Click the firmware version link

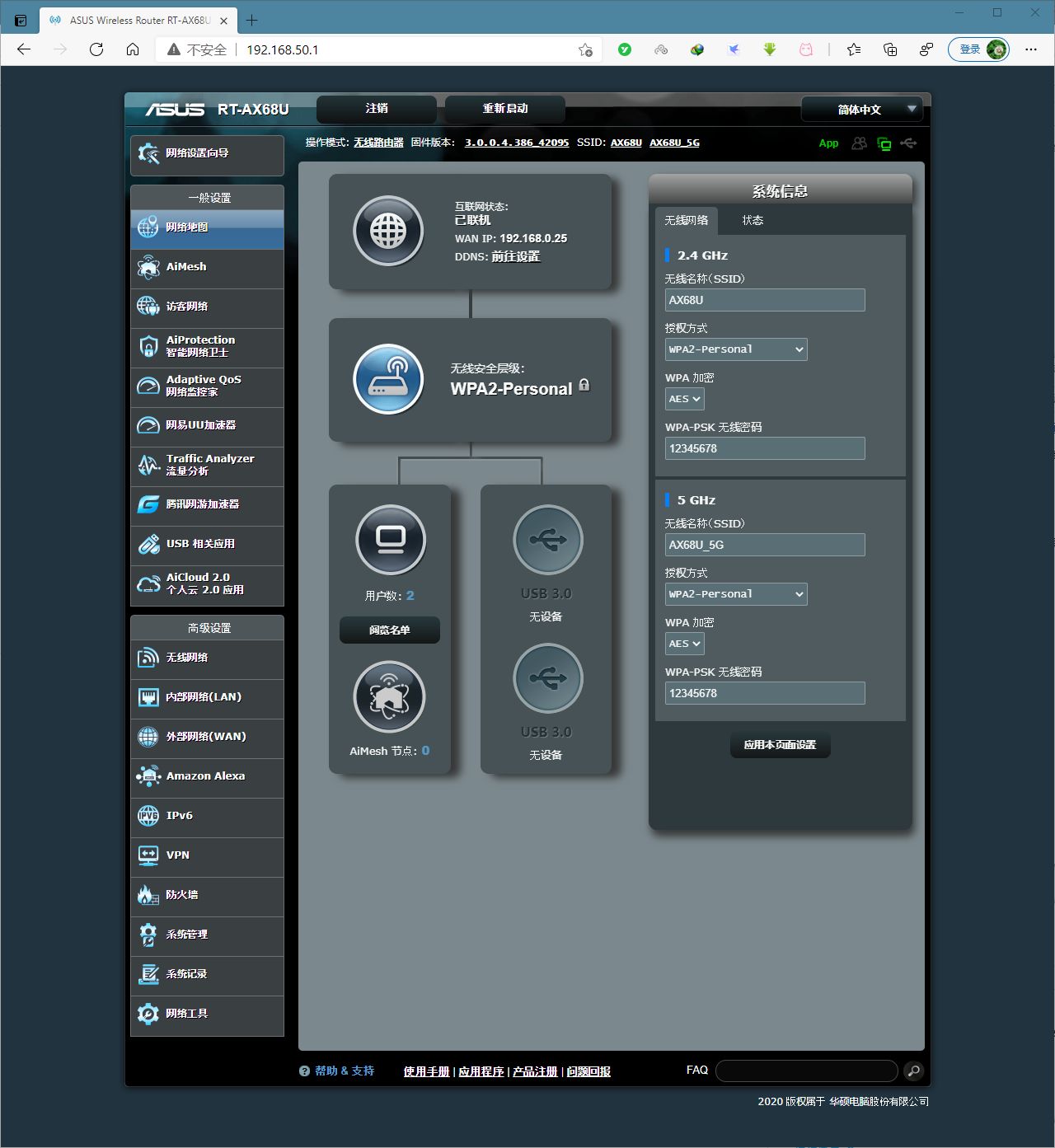[516, 143]
